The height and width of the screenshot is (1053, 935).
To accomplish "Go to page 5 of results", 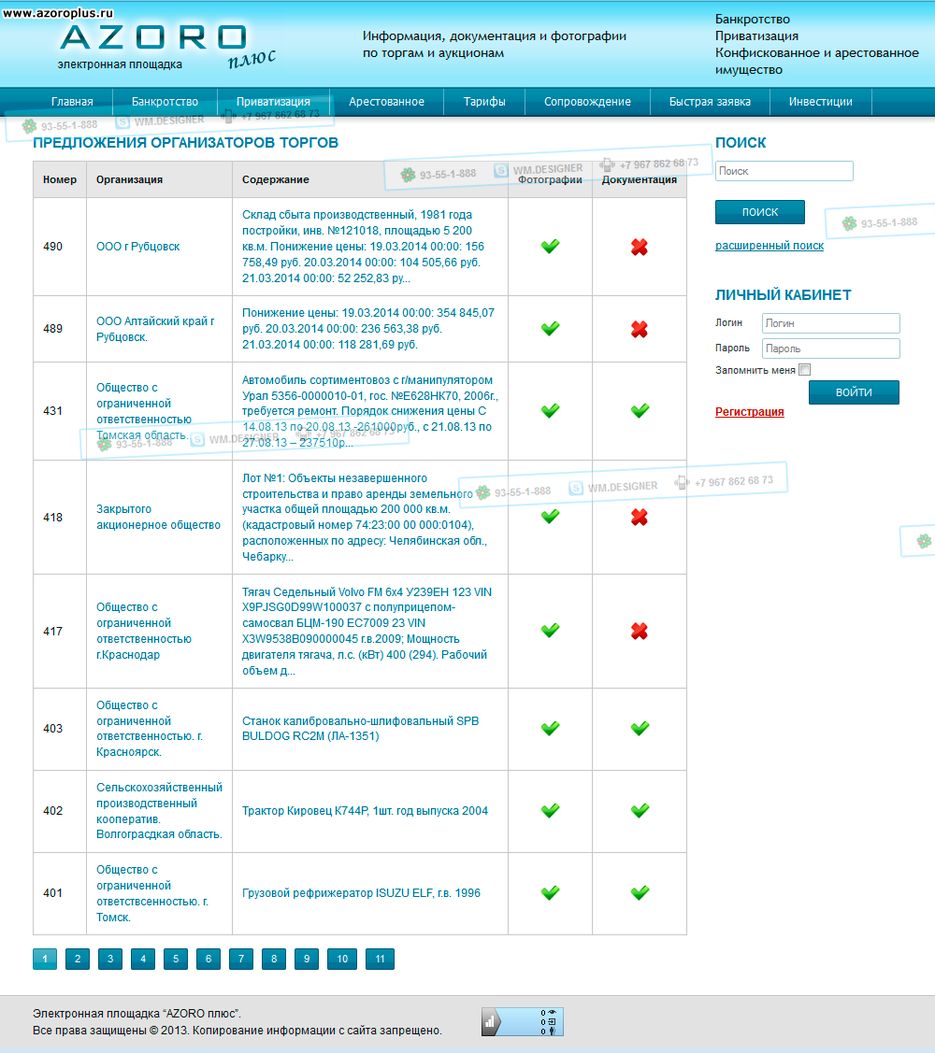I will click(175, 959).
